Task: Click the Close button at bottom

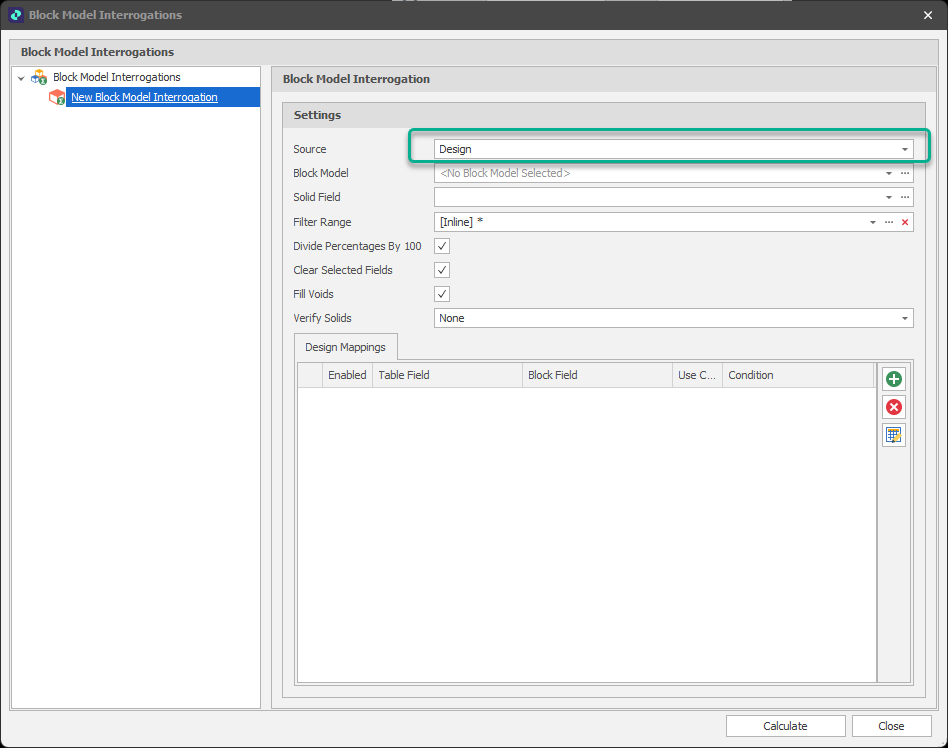Action: 890,726
